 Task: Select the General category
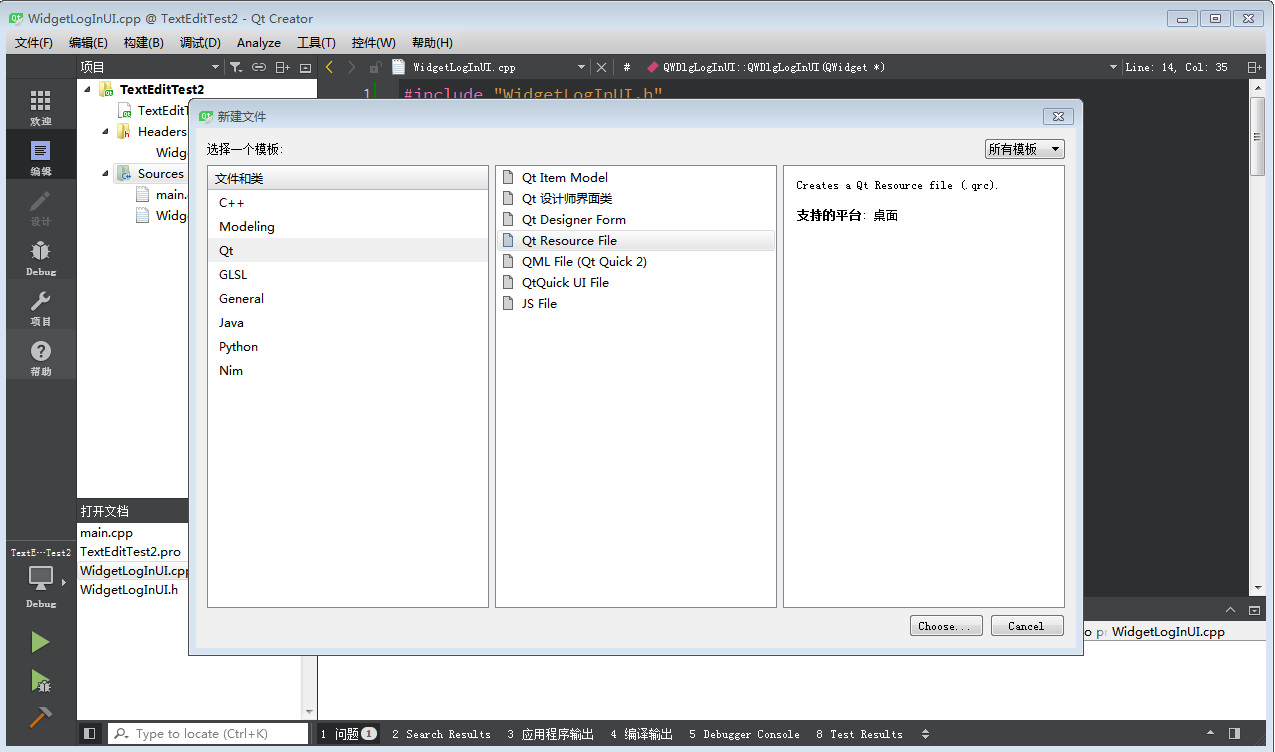pos(348,298)
